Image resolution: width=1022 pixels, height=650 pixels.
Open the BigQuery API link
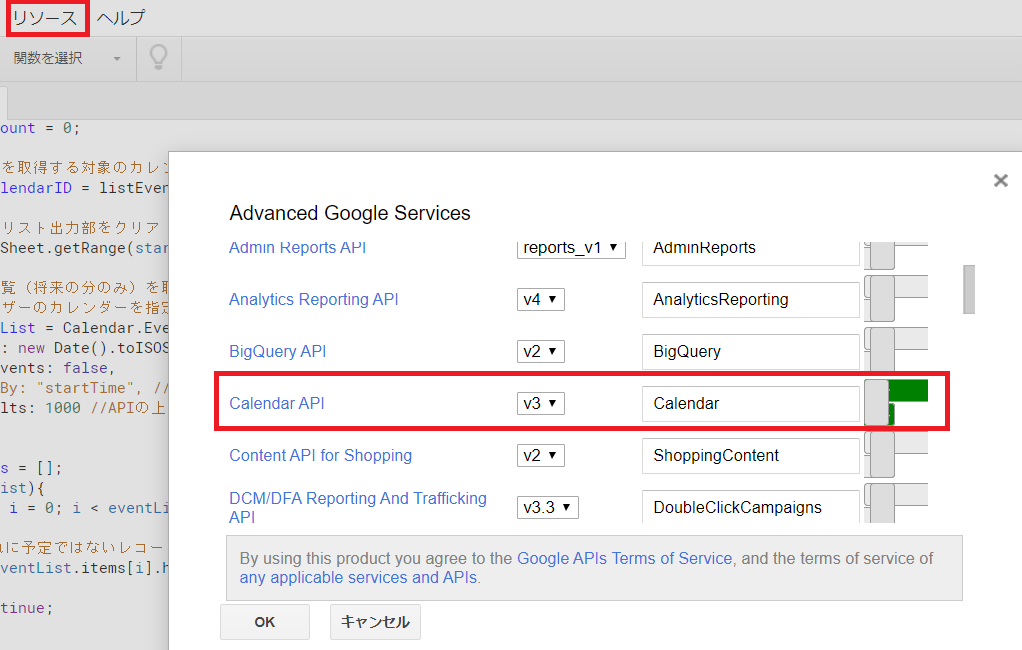278,351
